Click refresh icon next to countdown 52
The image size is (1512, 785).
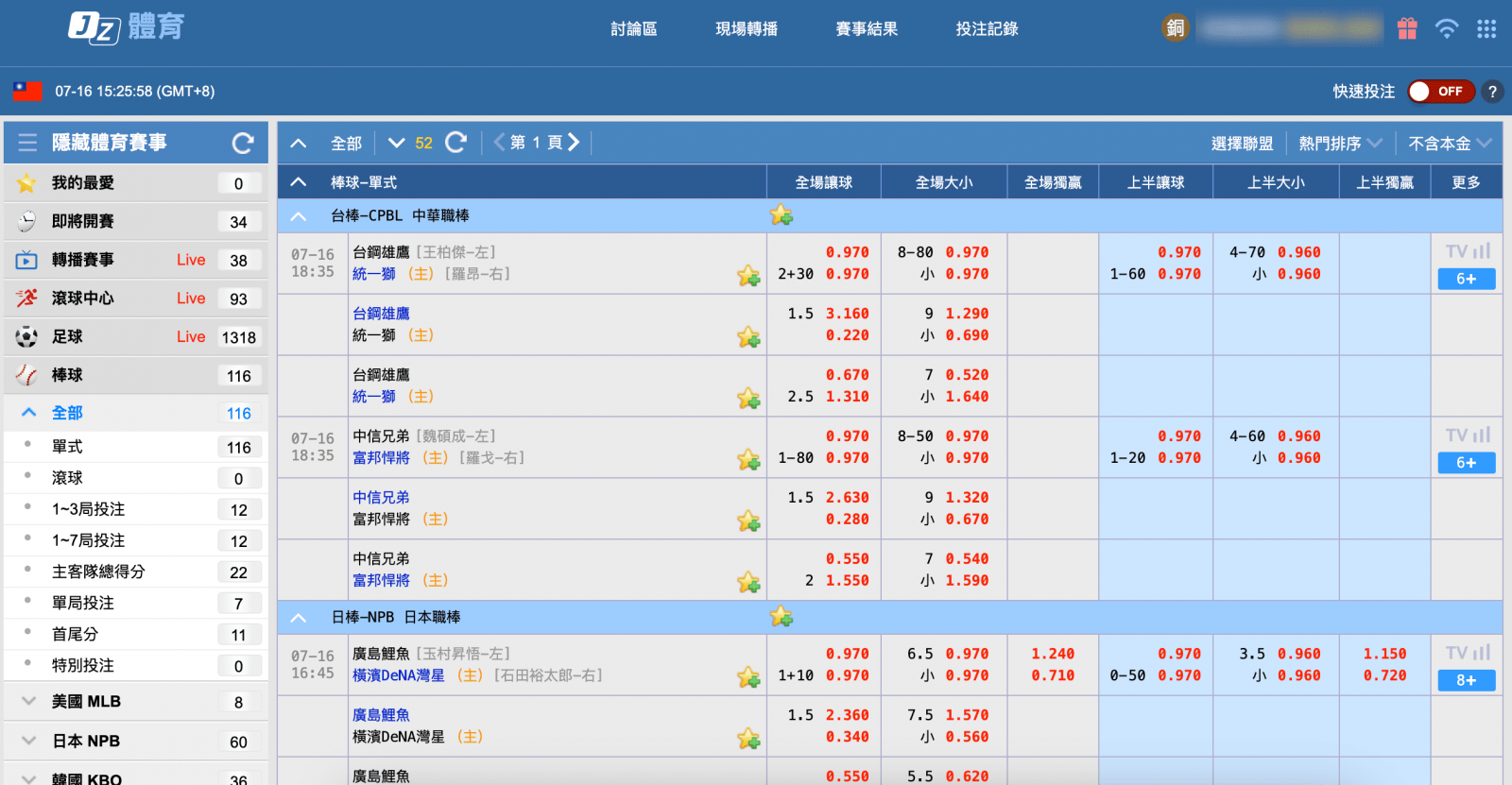pos(456,143)
